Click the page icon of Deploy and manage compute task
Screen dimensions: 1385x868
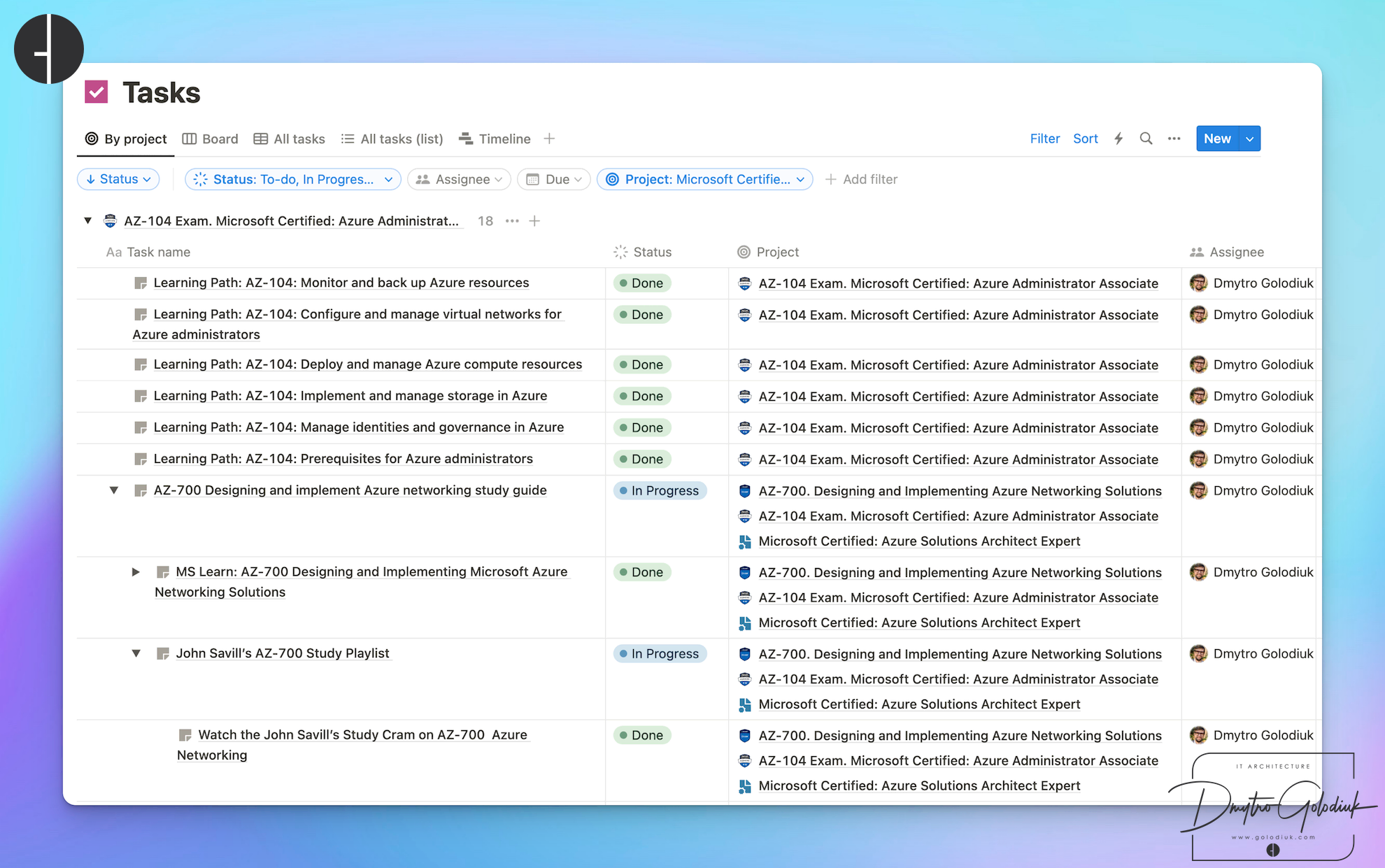[141, 364]
